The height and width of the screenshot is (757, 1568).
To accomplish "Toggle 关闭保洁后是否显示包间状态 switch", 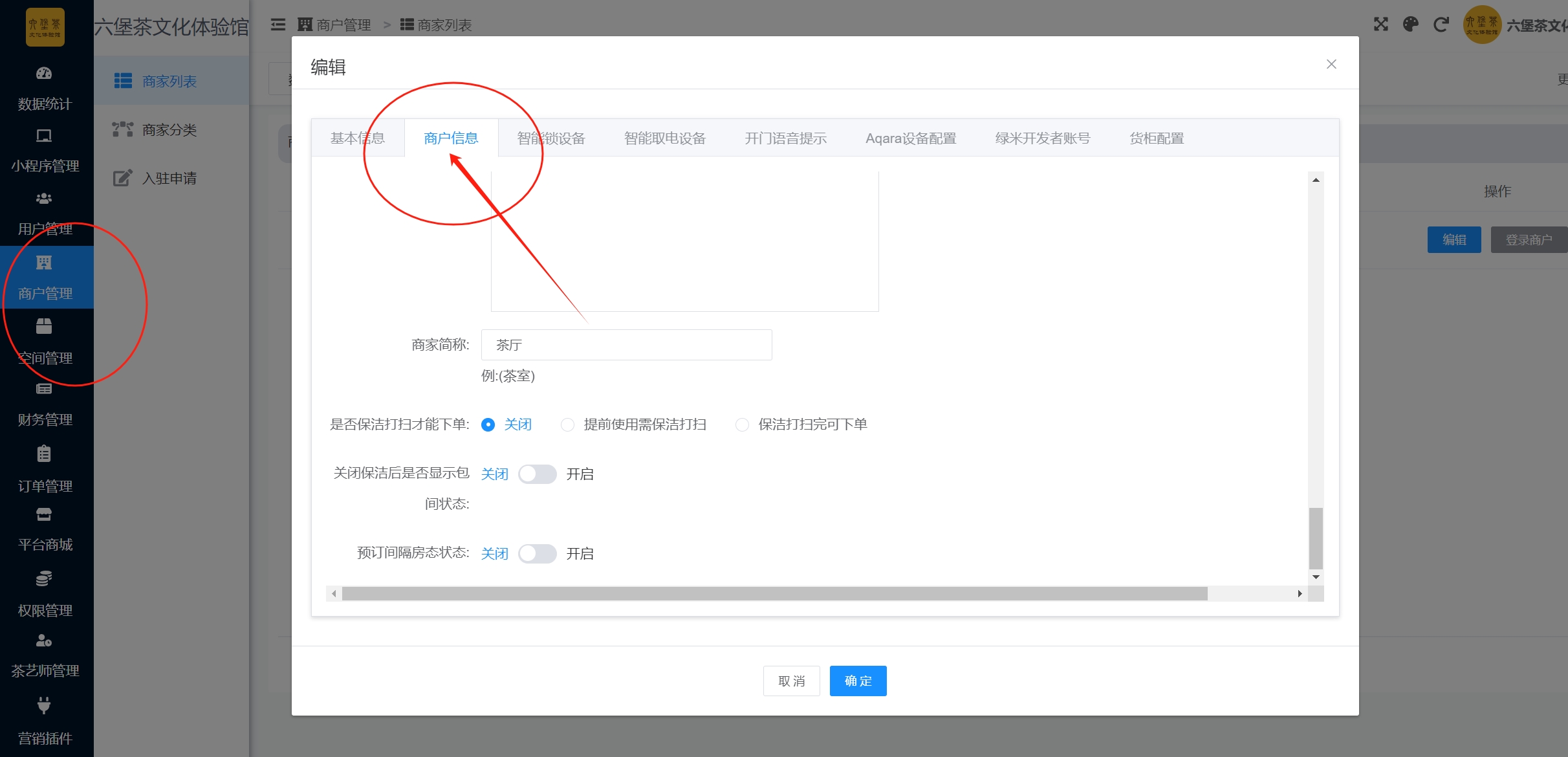I will (x=537, y=474).
